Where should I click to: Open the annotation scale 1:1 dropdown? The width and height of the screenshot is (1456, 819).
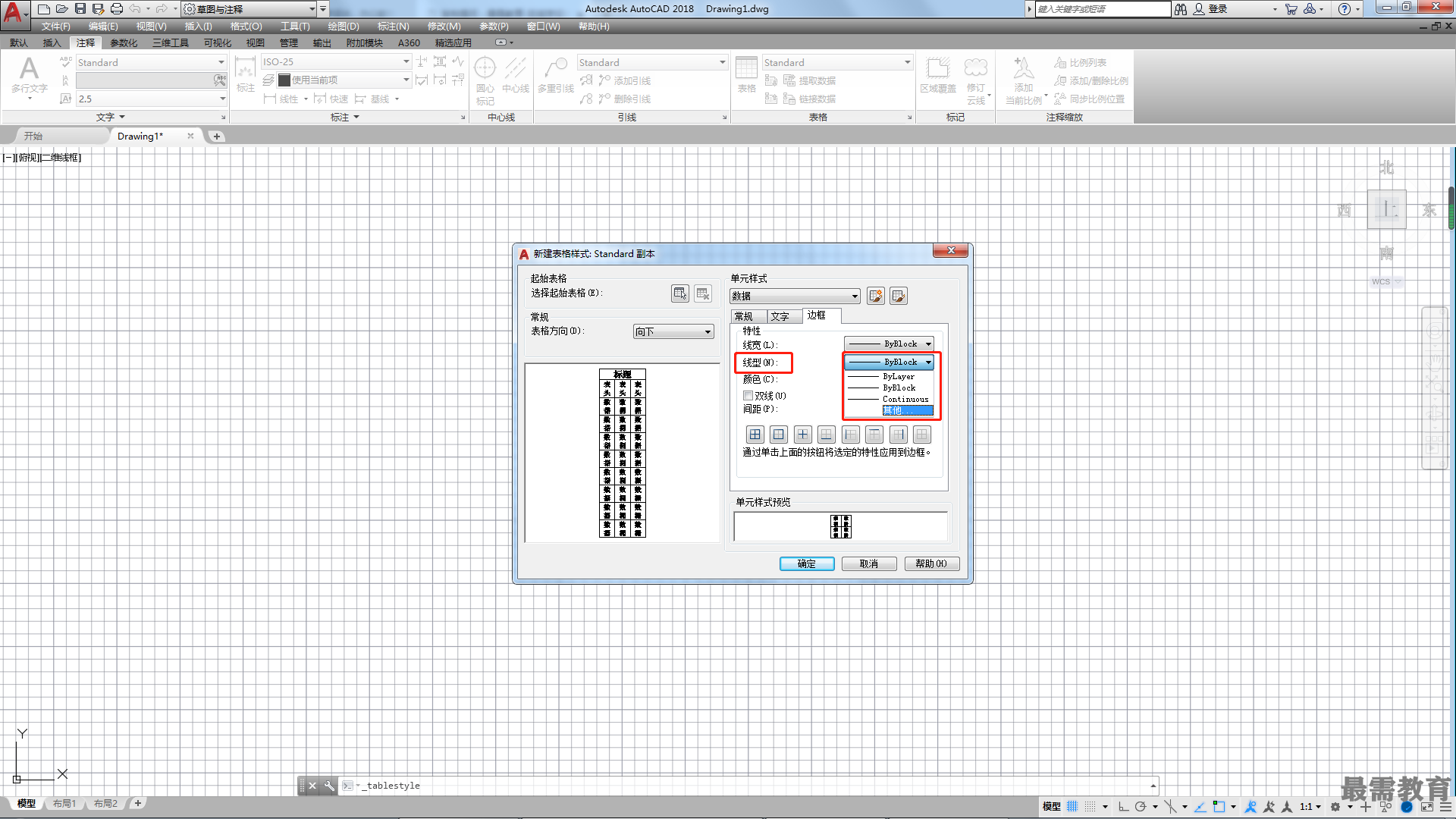1310,807
